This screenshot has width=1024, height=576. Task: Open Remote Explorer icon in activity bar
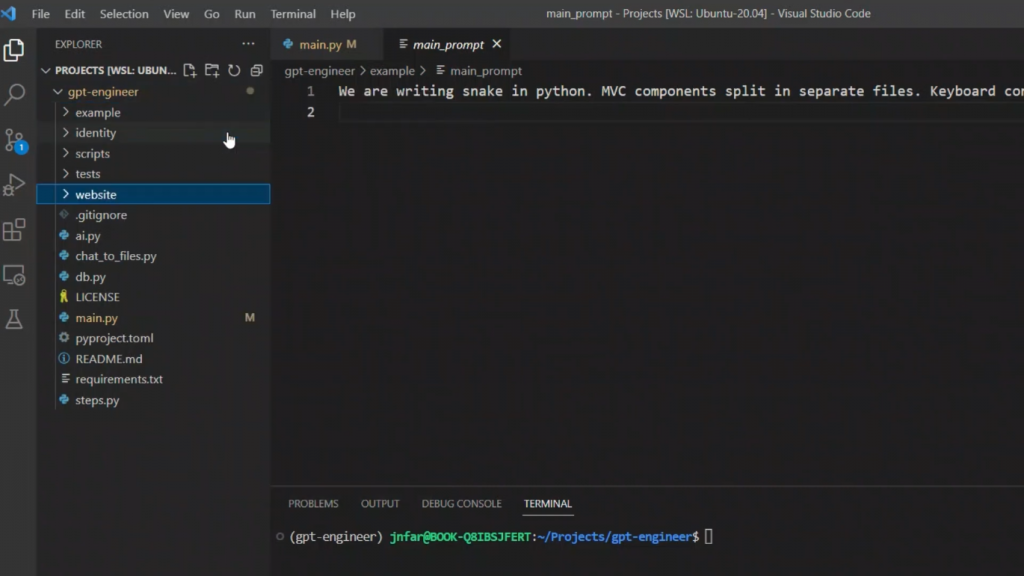coord(14,274)
